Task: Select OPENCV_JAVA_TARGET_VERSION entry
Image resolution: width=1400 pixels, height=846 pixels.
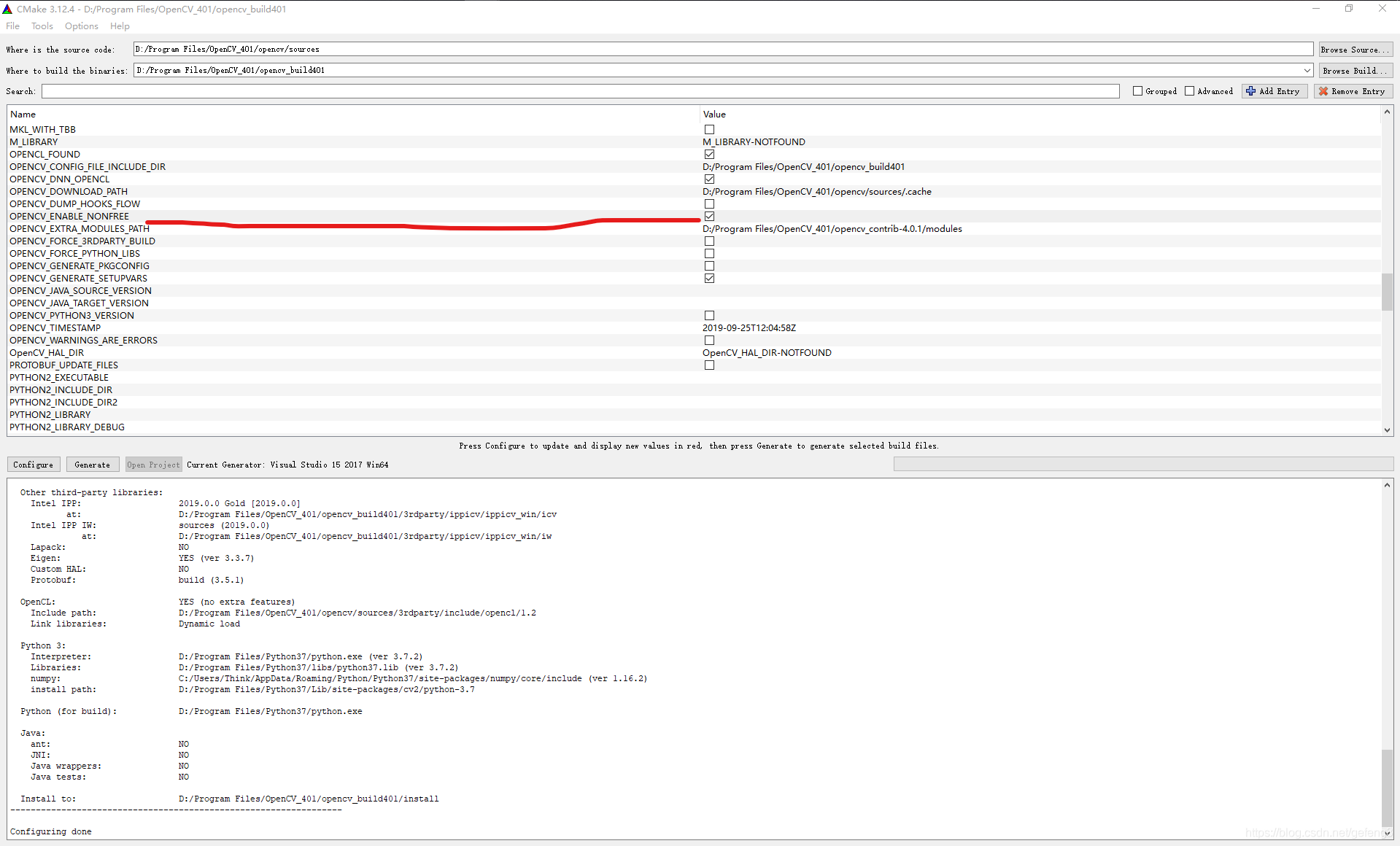Action: point(80,303)
